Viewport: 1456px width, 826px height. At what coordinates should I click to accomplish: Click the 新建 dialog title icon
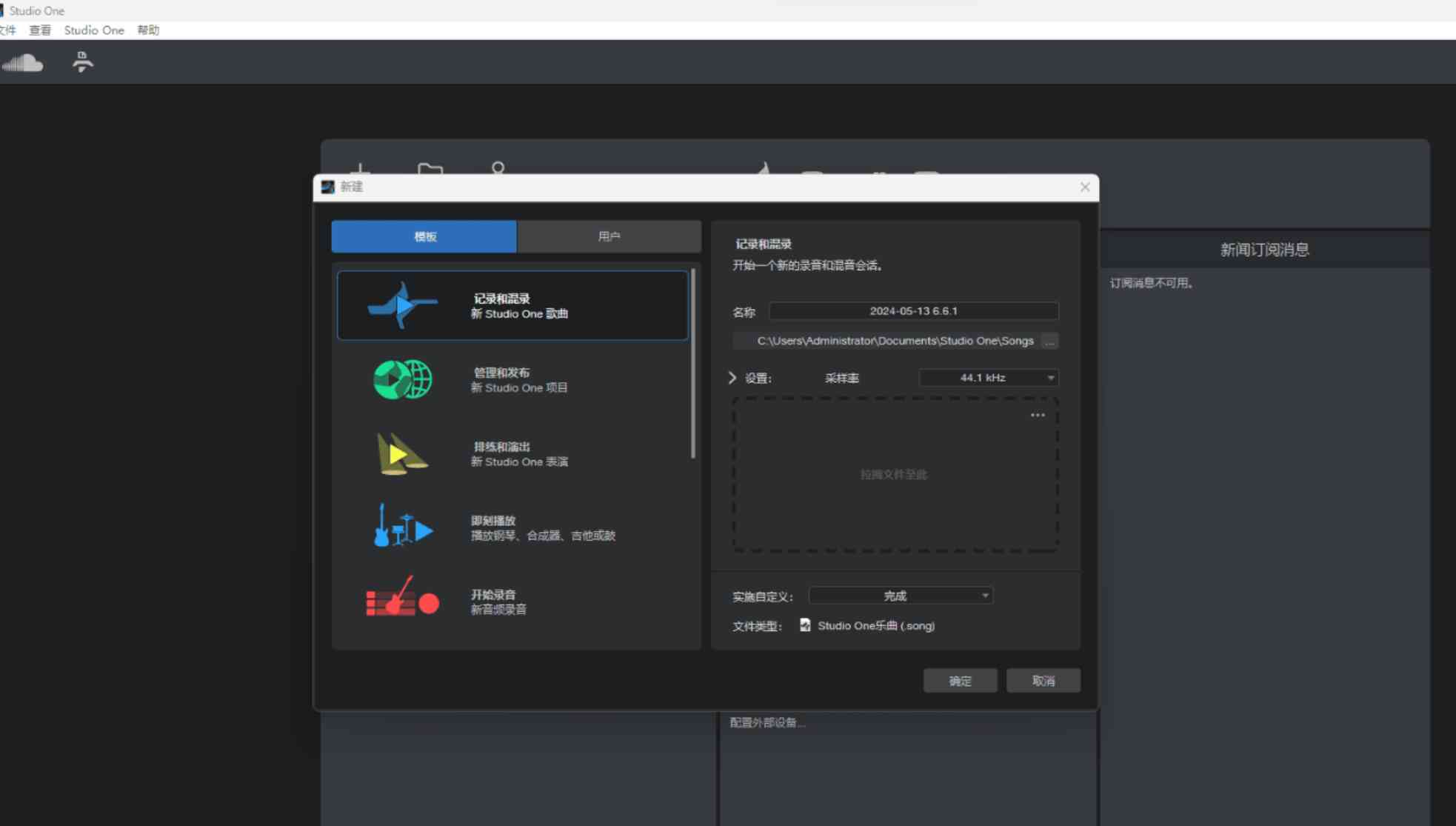coord(327,187)
